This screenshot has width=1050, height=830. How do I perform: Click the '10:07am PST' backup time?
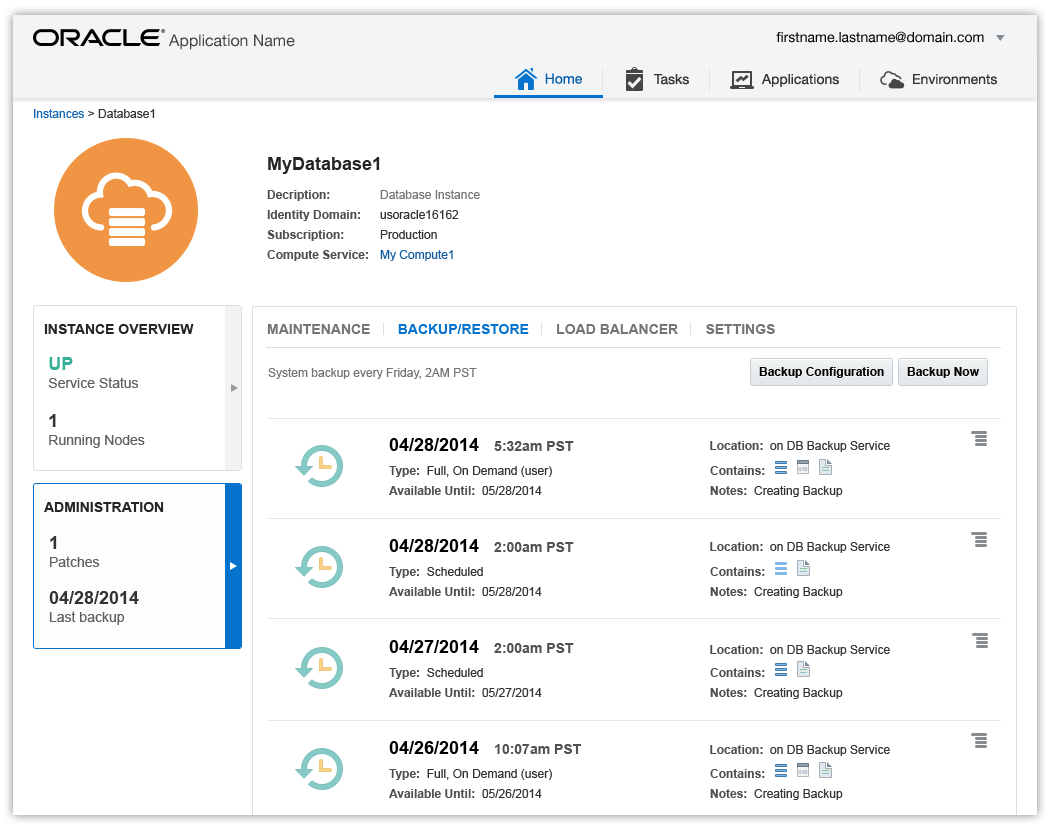tap(538, 749)
